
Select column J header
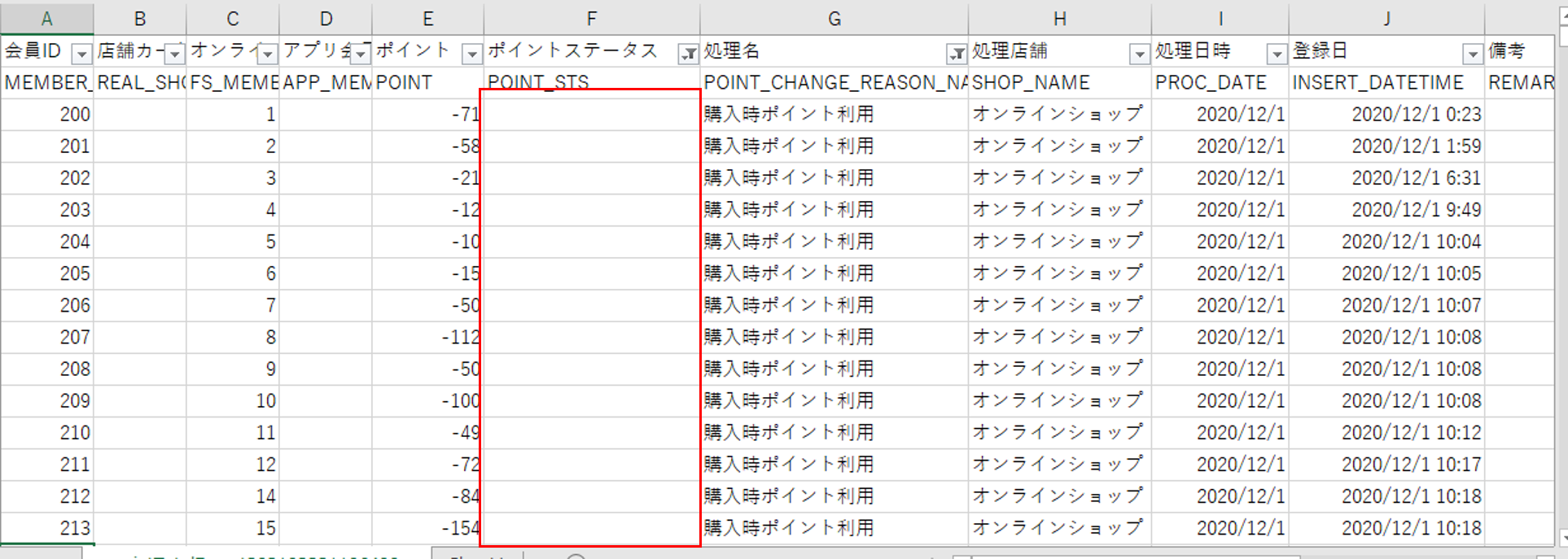pos(1386,19)
